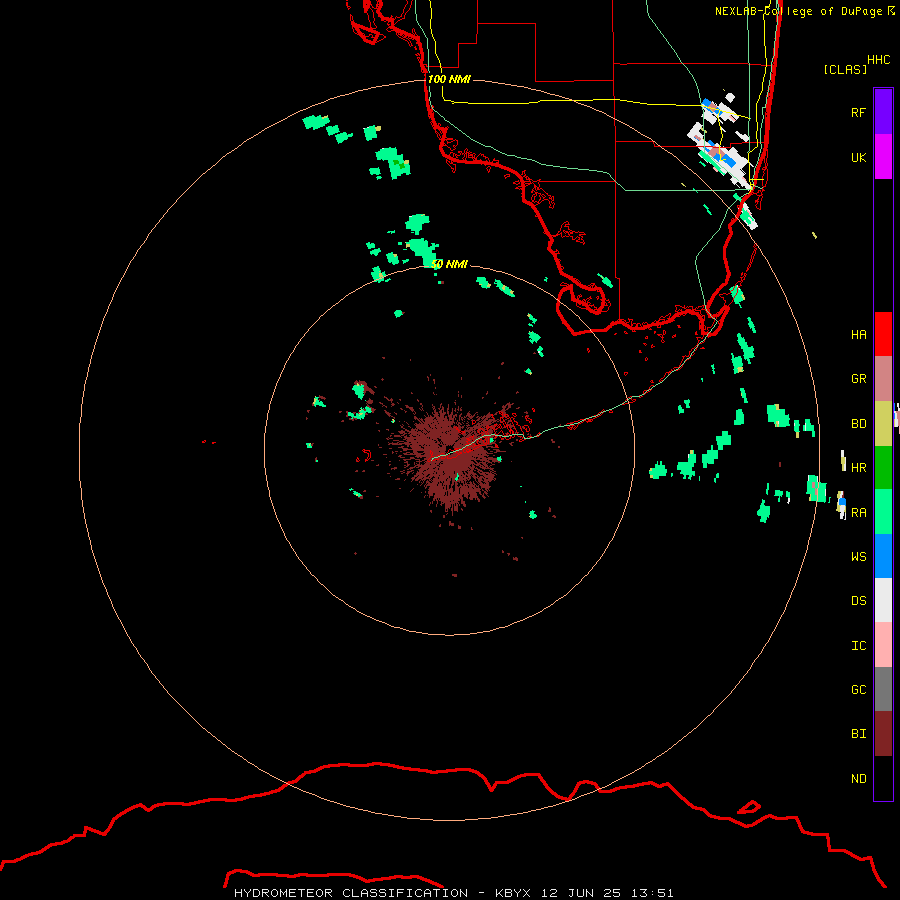This screenshot has height=900, width=900.
Task: Click the HA legend label
Action: (x=858, y=334)
